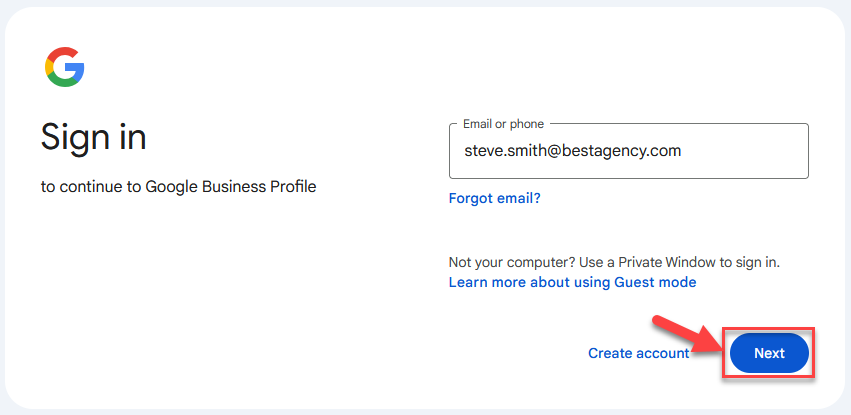Click the Email or phone input field
This screenshot has height=415, width=851.
click(x=628, y=151)
